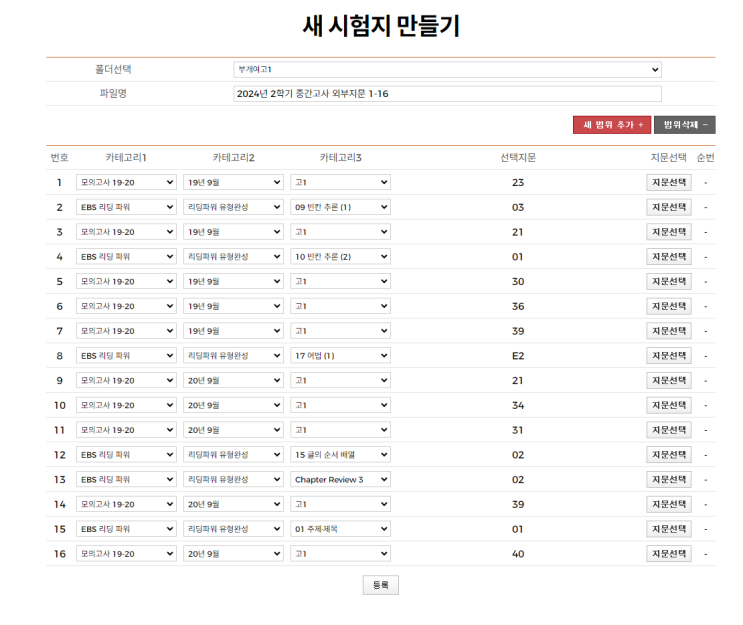
Task: Open row 1 카테고리2 dropdown
Action: point(233,182)
